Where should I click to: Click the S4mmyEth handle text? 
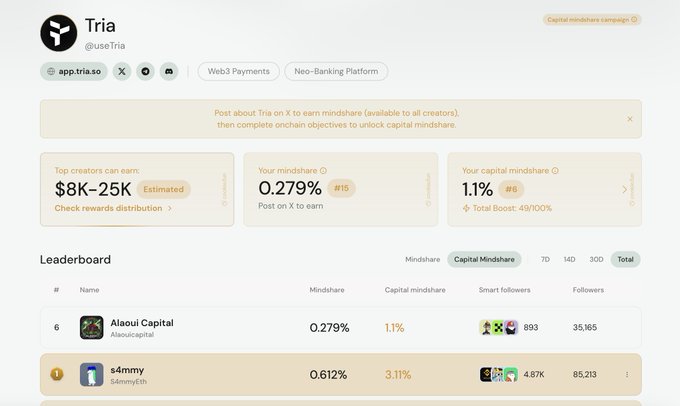(x=128, y=382)
